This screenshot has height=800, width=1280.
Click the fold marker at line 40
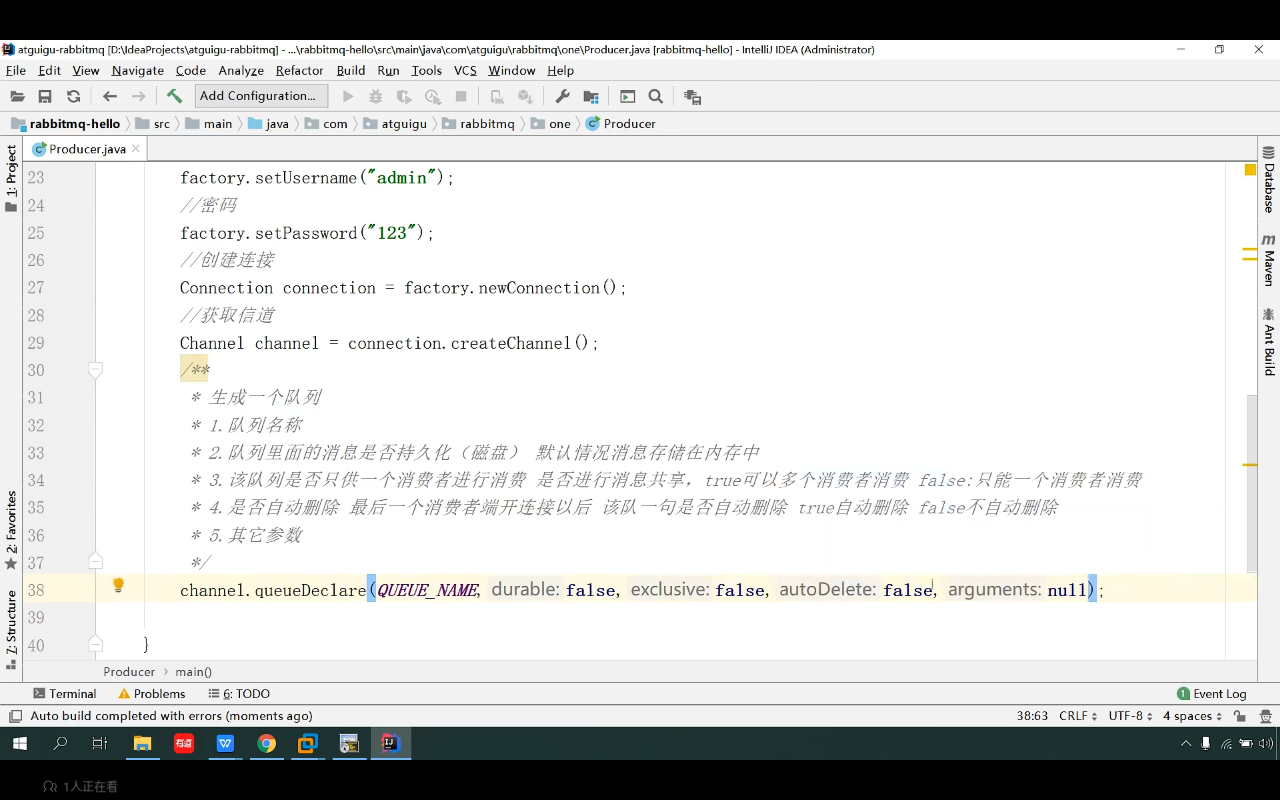tap(96, 645)
